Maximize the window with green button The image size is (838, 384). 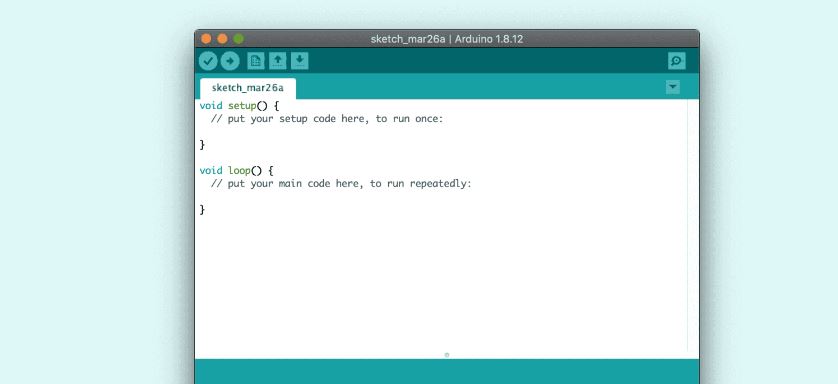pos(238,39)
